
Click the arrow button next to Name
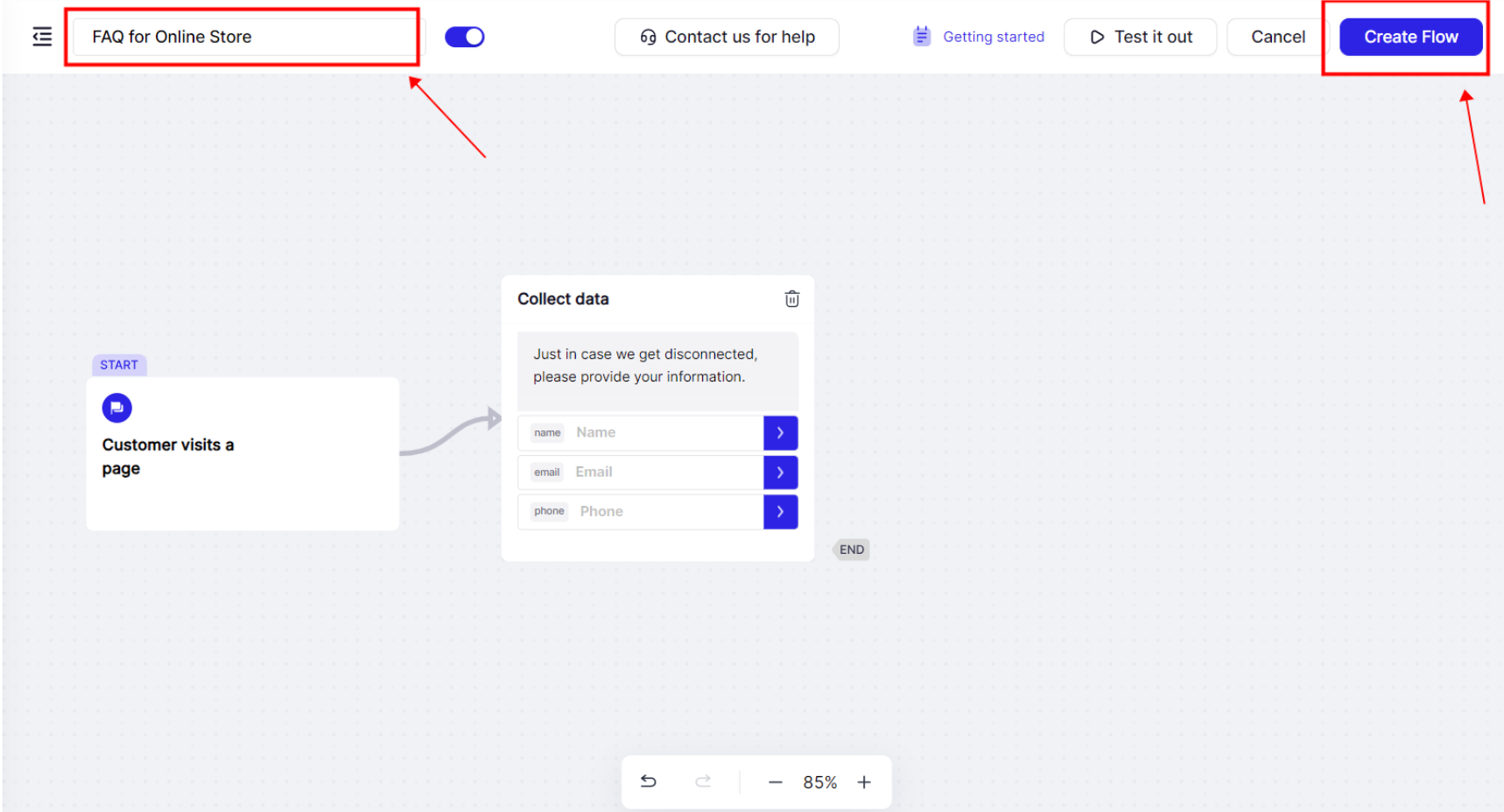(x=780, y=432)
